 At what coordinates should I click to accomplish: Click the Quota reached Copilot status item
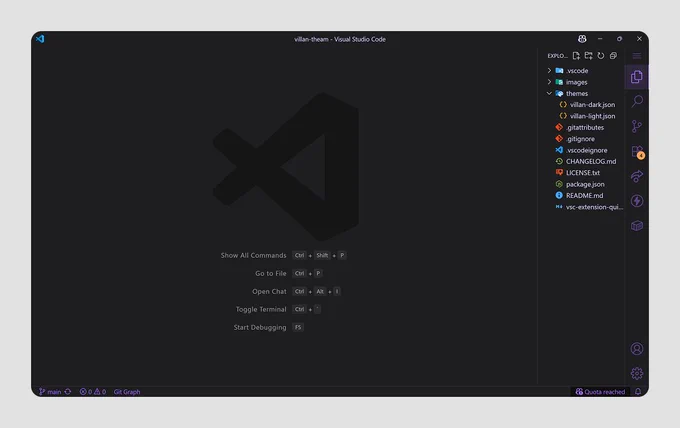(600, 392)
